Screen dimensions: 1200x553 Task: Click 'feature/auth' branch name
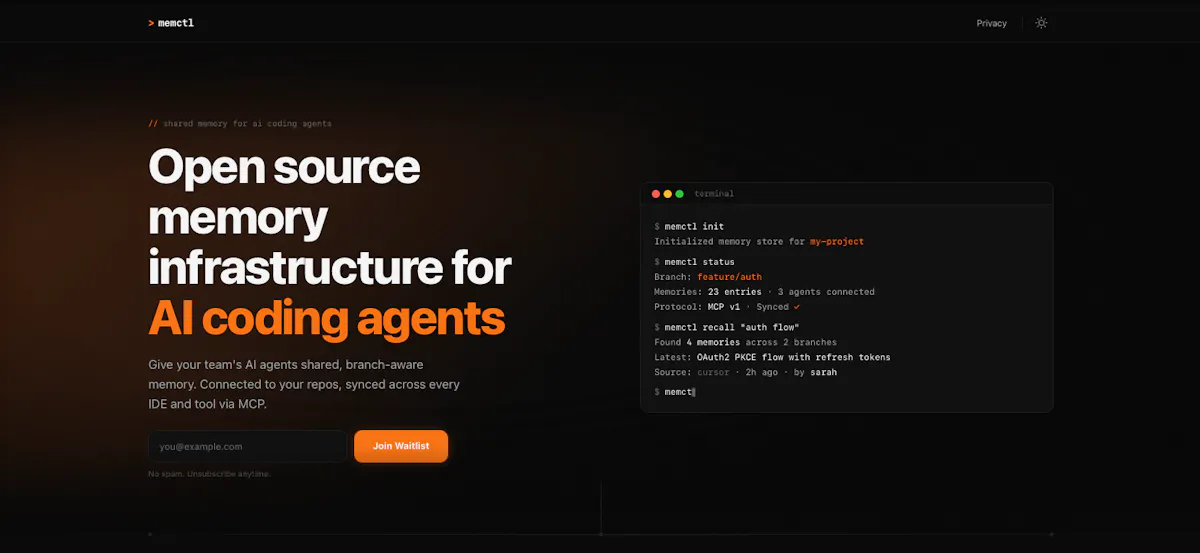[x=730, y=277]
